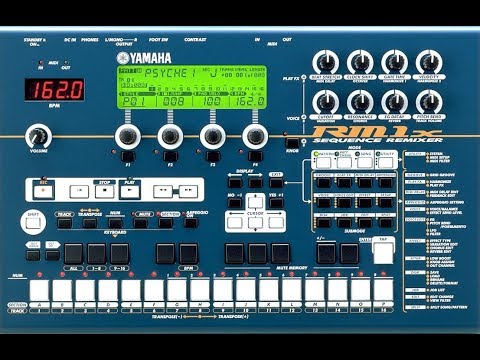Click the CUTOFF knob
This screenshot has height=360, width=480.
326,102
